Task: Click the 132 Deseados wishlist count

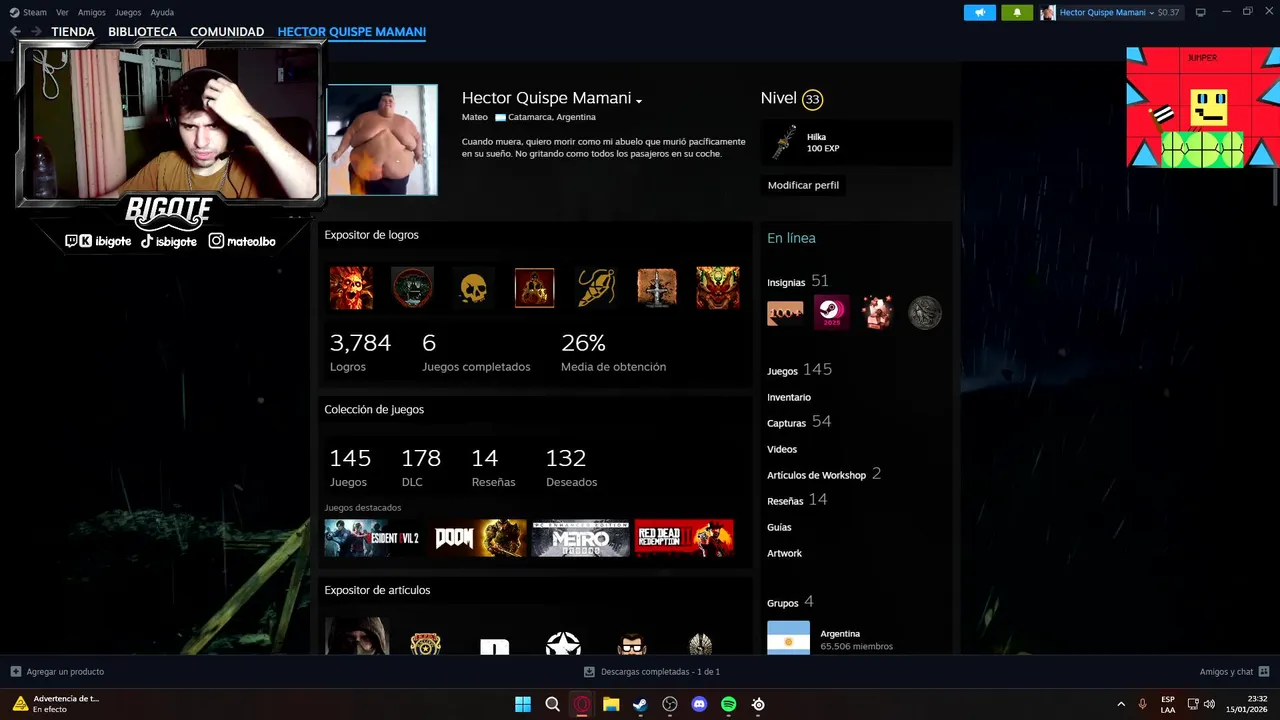Action: point(571,467)
